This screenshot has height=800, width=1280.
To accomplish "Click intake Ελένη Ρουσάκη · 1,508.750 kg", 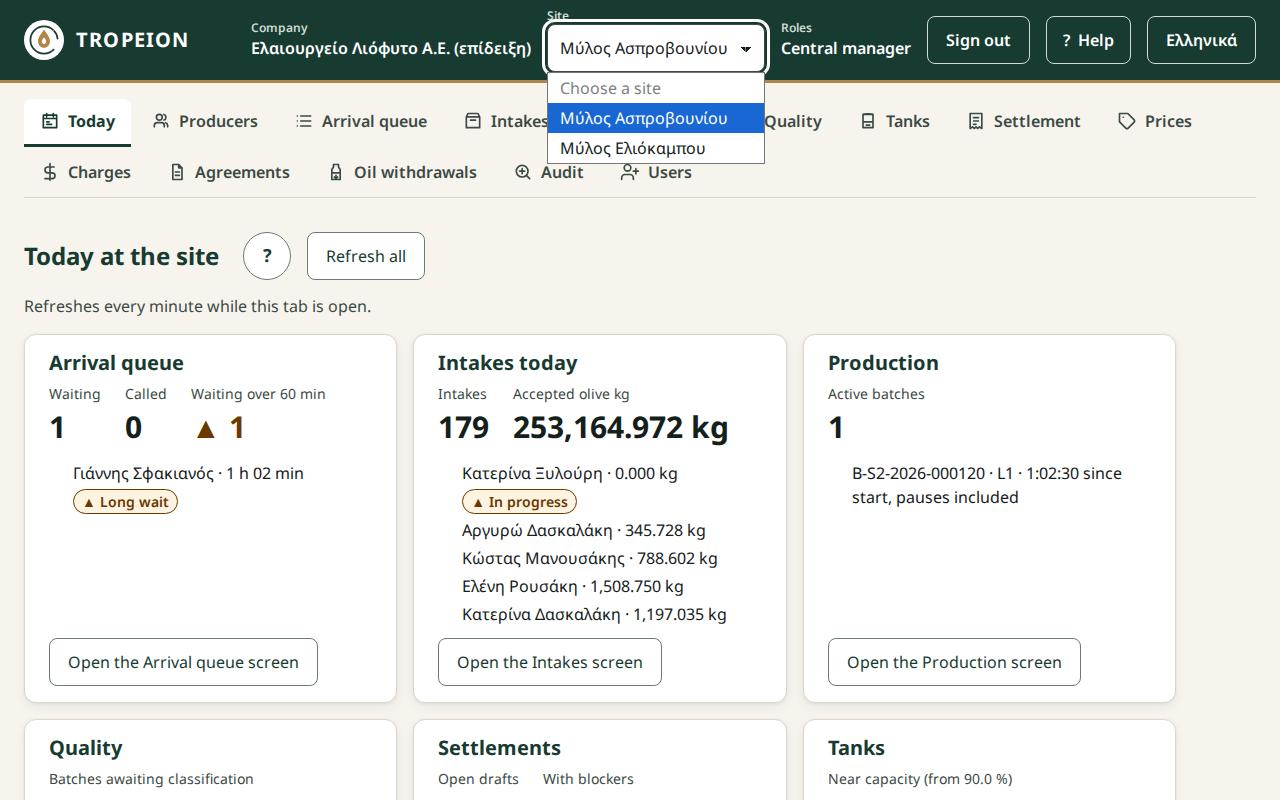I will (x=573, y=586).
